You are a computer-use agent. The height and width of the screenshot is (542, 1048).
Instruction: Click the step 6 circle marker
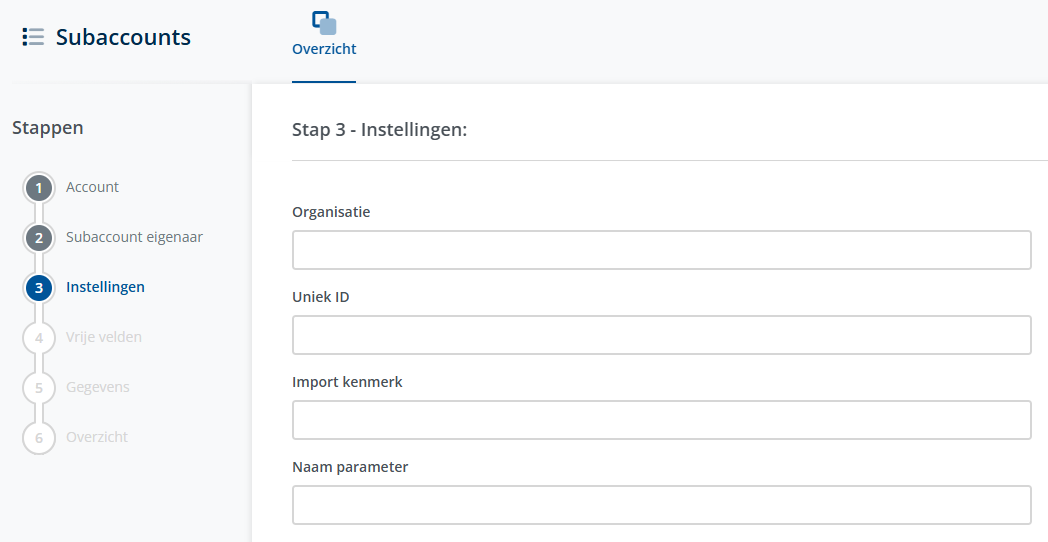tap(38, 438)
